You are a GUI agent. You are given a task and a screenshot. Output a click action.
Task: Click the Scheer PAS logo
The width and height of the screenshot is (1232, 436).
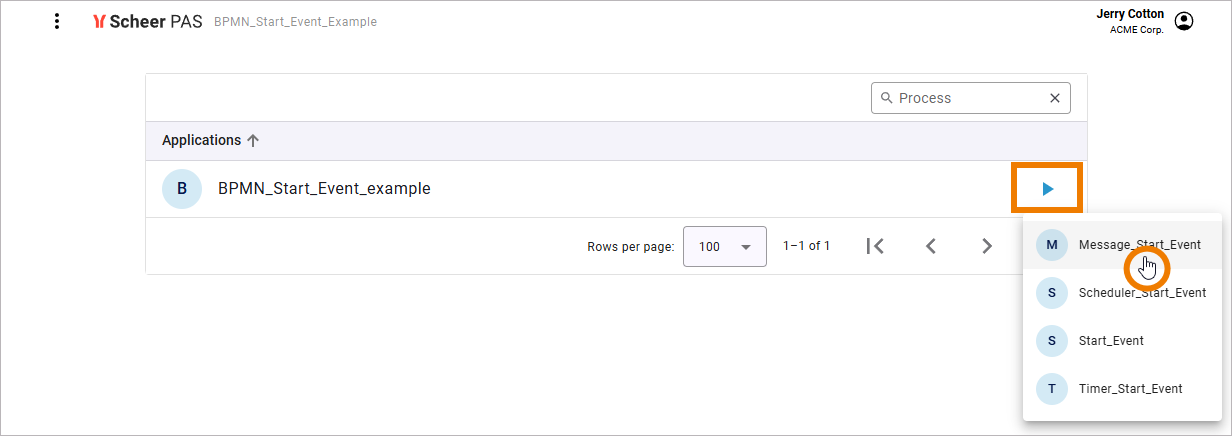coord(147,21)
